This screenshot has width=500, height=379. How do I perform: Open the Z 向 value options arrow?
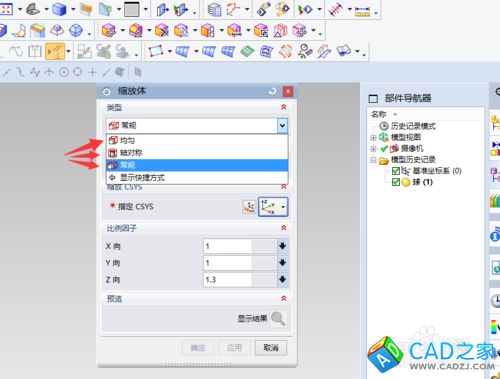(282, 279)
